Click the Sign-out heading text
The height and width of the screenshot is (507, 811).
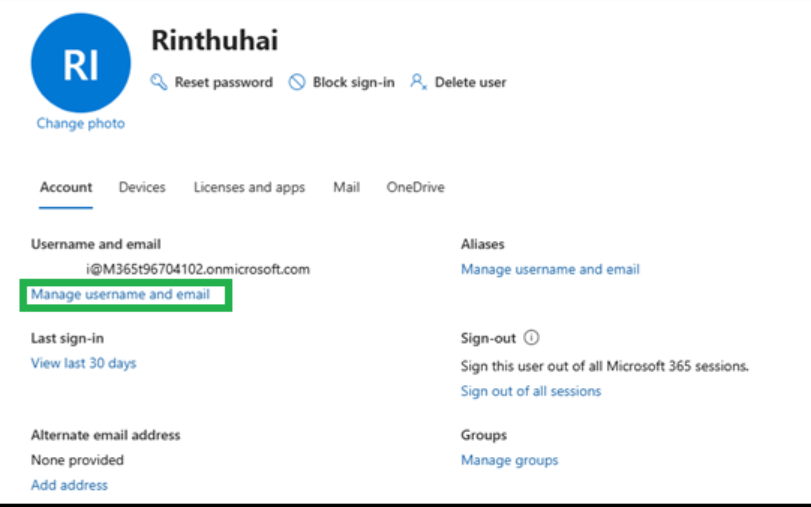tap(488, 338)
